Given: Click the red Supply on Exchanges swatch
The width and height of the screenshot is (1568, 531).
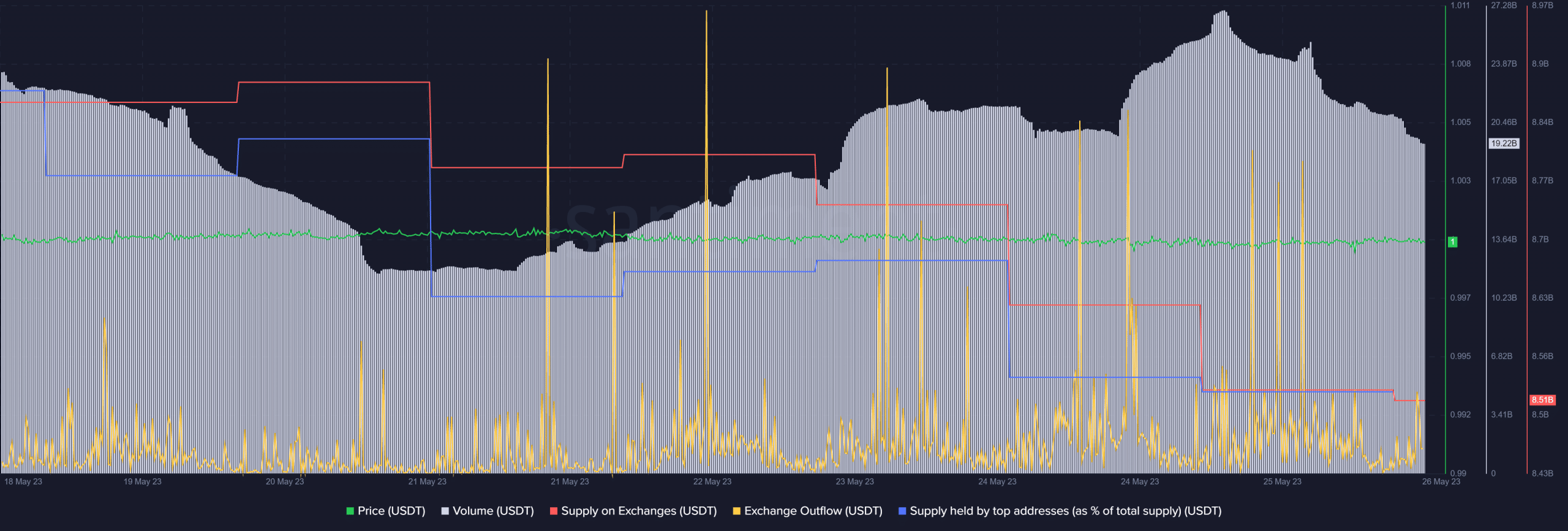Looking at the screenshot, I should click(x=554, y=511).
